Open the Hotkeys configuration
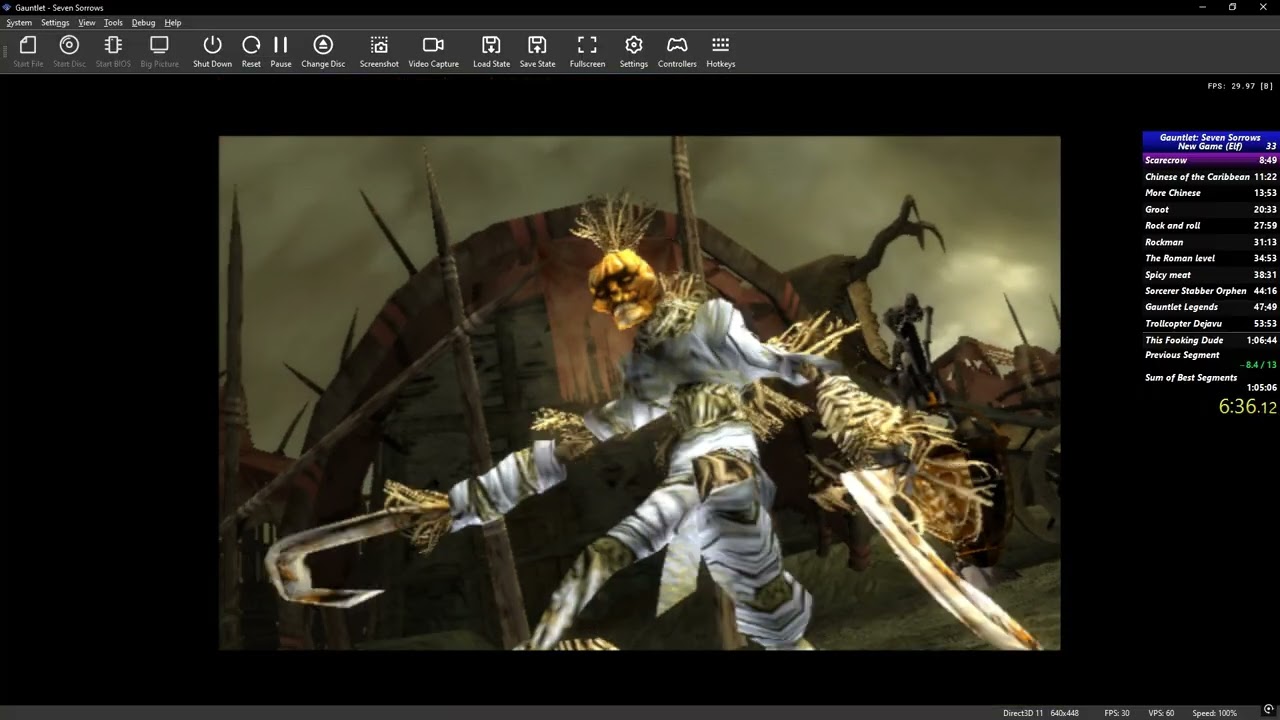 tap(720, 51)
